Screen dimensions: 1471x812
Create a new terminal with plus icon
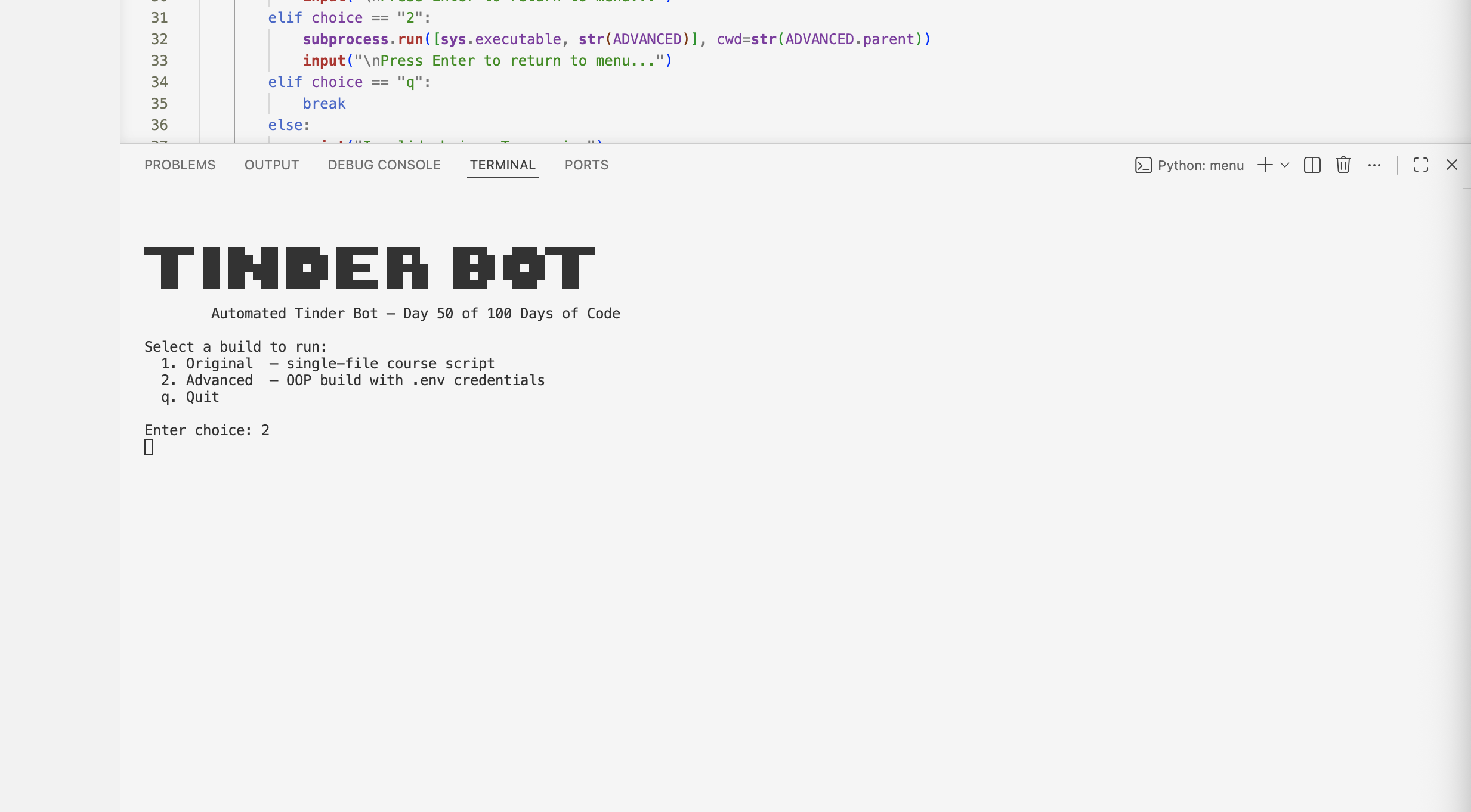pos(1265,165)
